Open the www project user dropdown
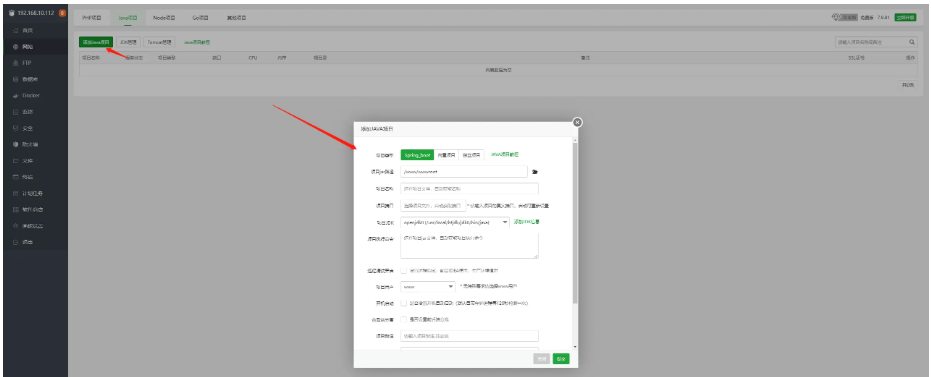This screenshot has width=931, height=377. pyautogui.click(x=428, y=287)
